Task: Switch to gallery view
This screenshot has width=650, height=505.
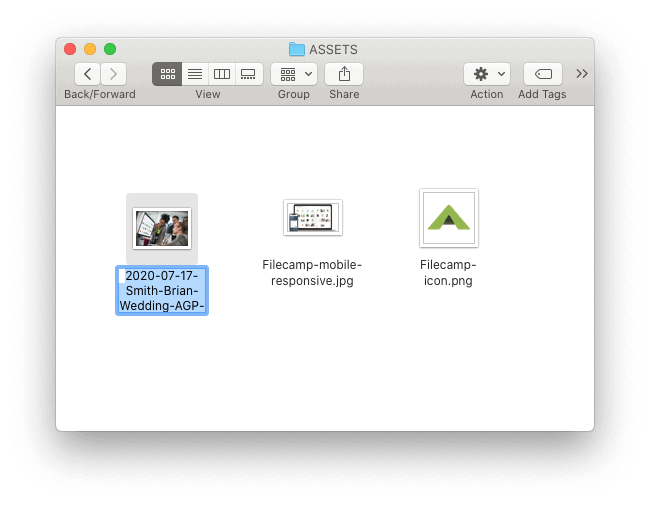Action: tap(249, 74)
